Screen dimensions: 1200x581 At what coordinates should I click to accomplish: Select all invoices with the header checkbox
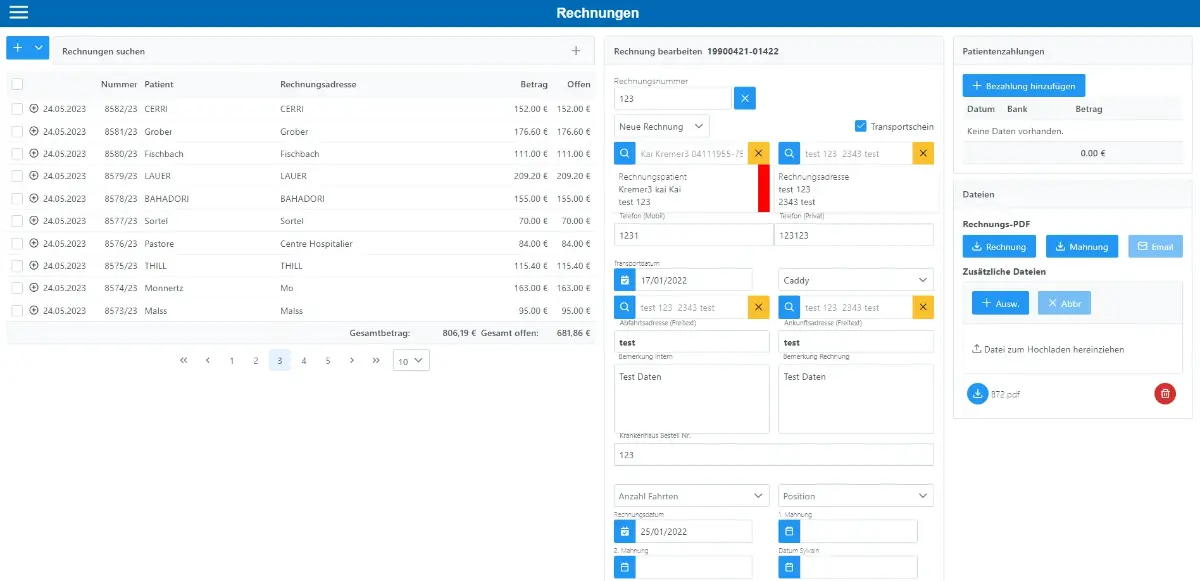pyautogui.click(x=16, y=84)
